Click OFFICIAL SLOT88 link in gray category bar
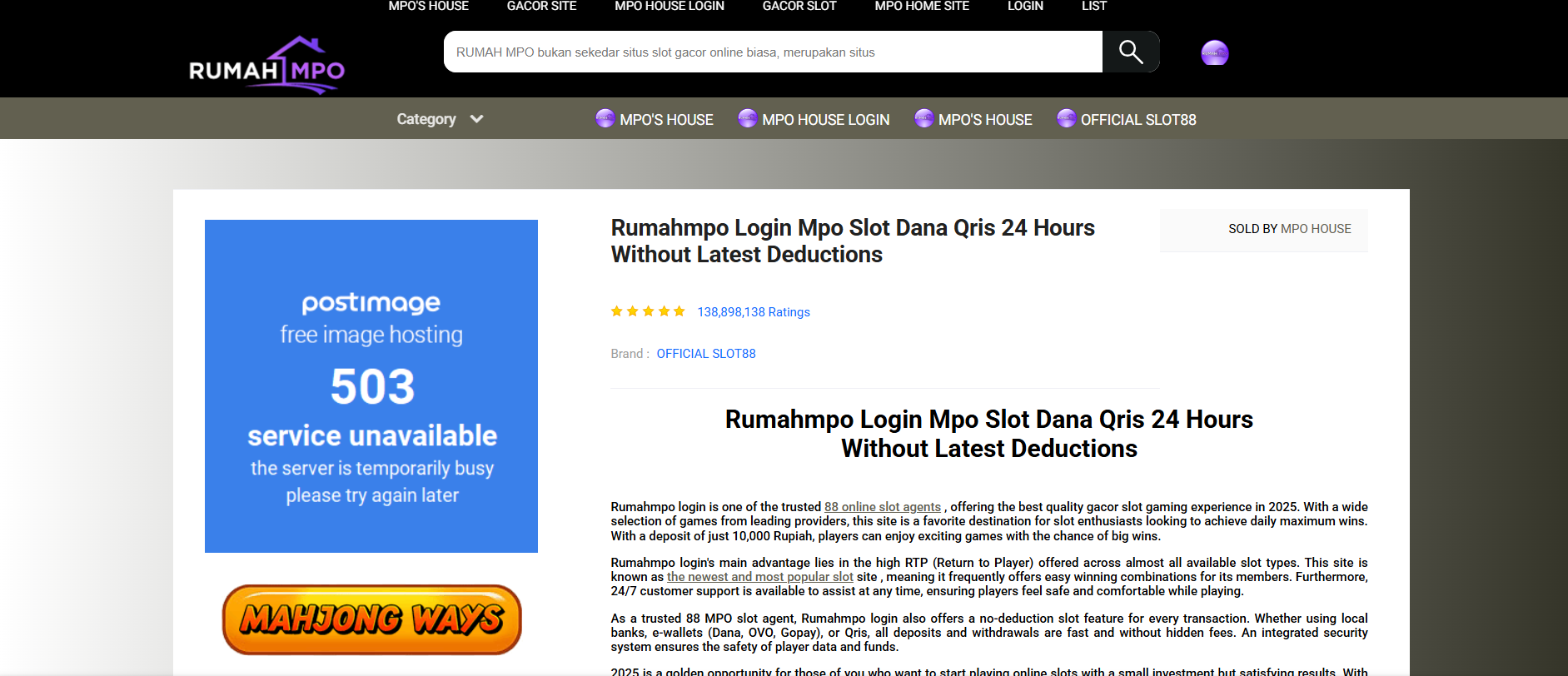The width and height of the screenshot is (1568, 676). tap(1138, 120)
